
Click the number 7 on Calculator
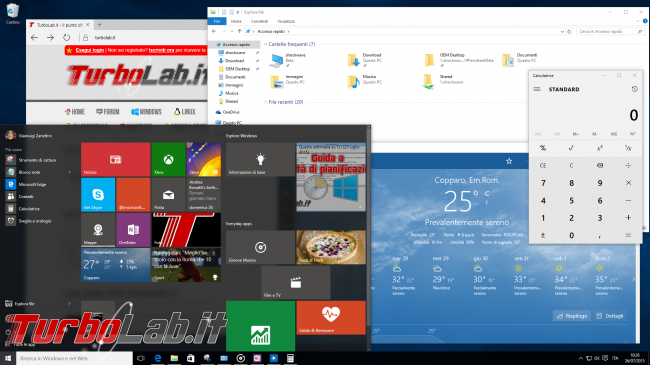click(543, 183)
